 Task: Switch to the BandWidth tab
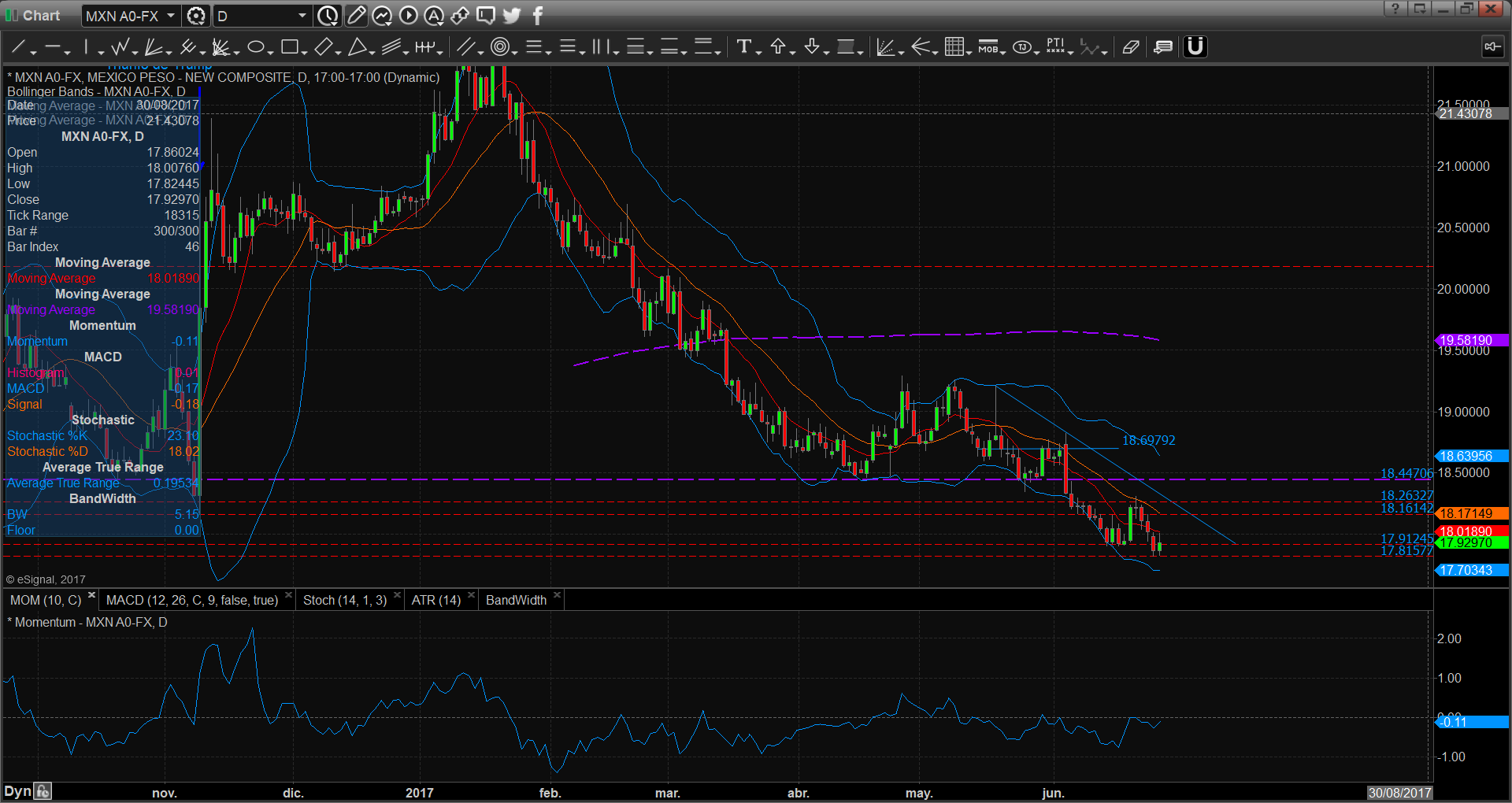(x=516, y=600)
